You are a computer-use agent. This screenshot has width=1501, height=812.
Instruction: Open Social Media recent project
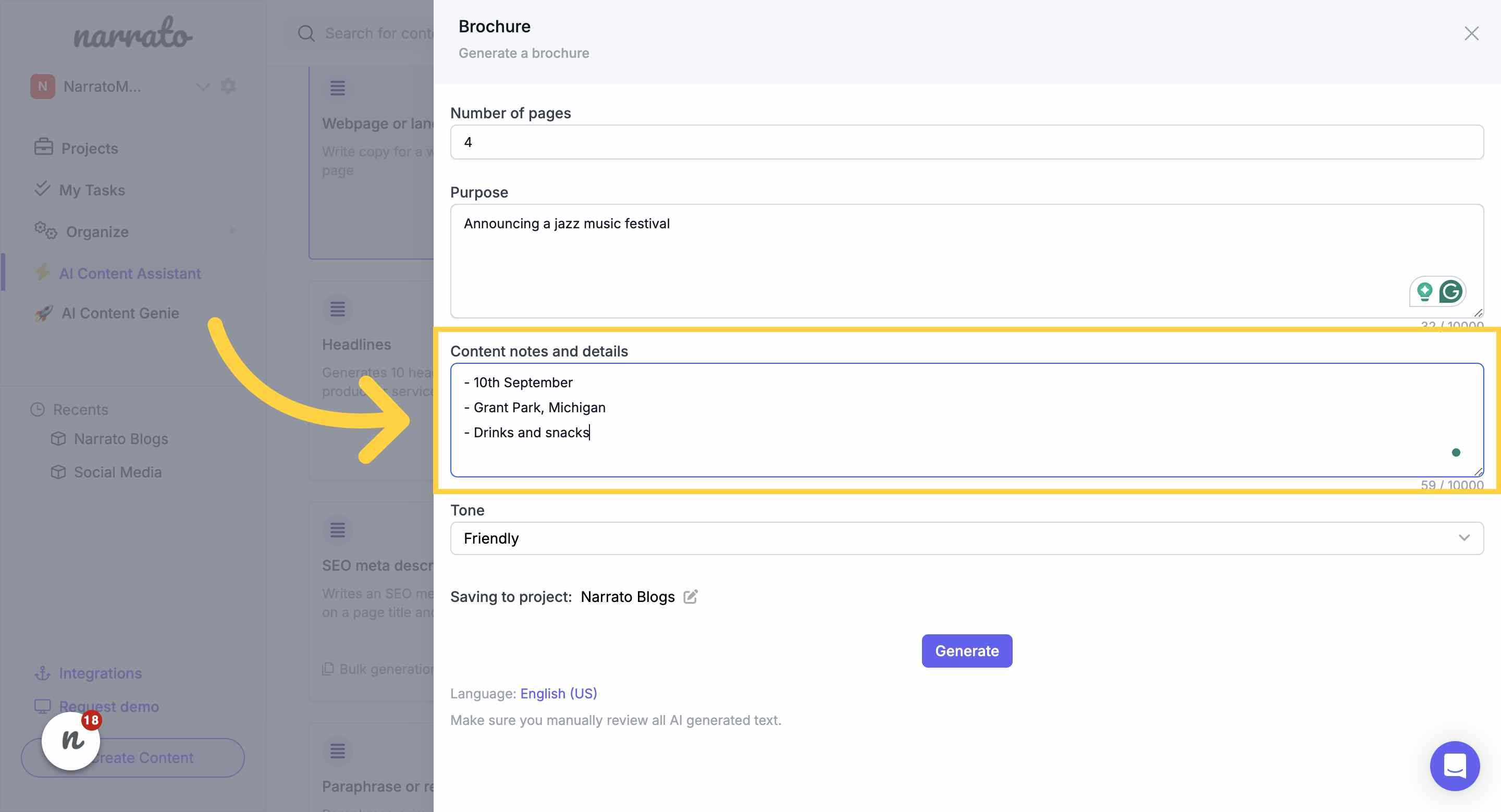117,471
